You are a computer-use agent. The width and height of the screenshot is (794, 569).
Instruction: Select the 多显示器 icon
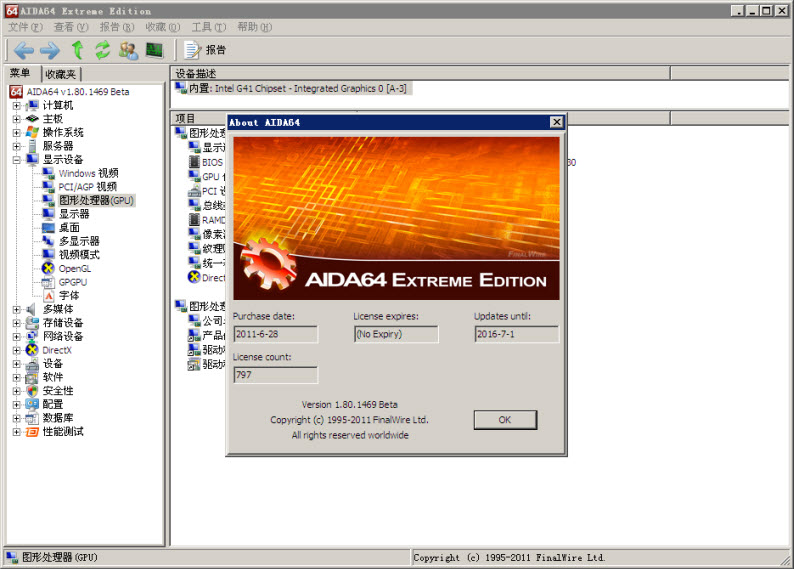[49, 241]
